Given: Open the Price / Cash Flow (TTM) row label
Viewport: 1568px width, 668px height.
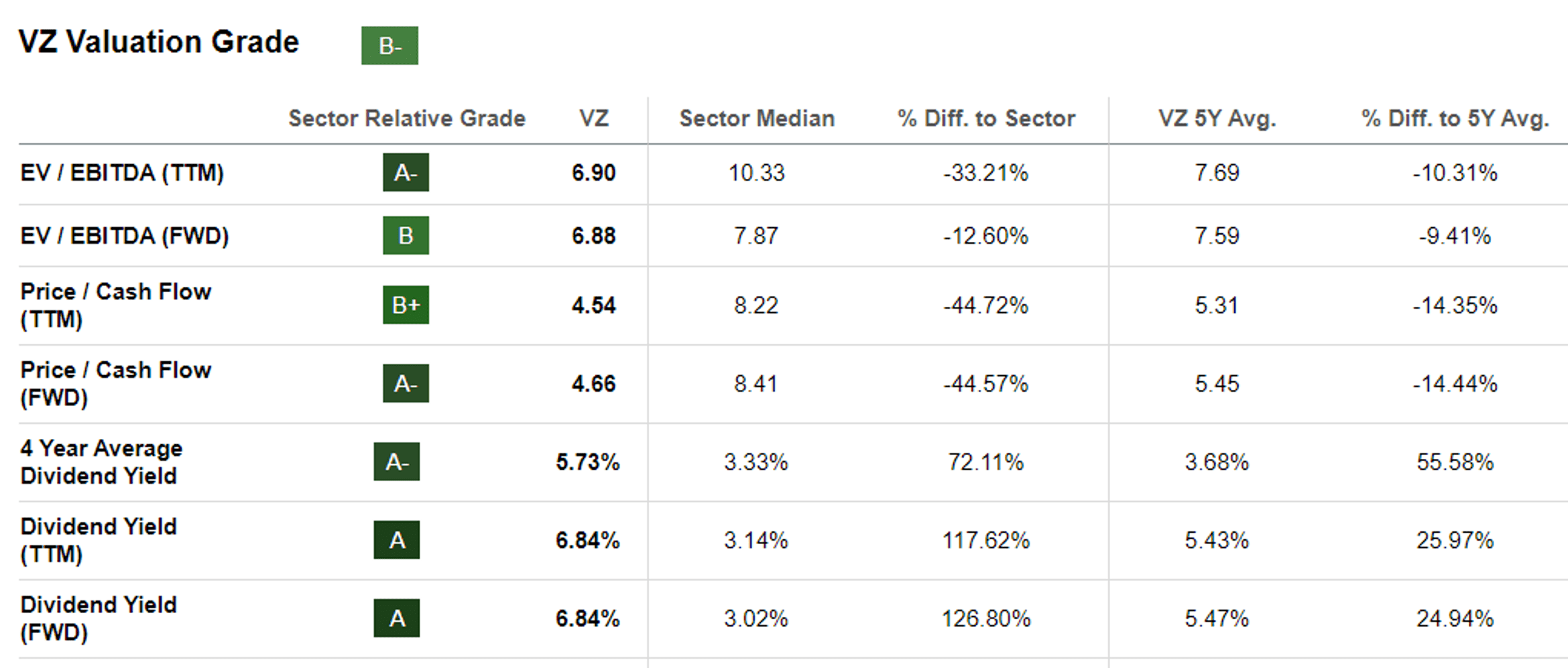Looking at the screenshot, I should click(115, 306).
